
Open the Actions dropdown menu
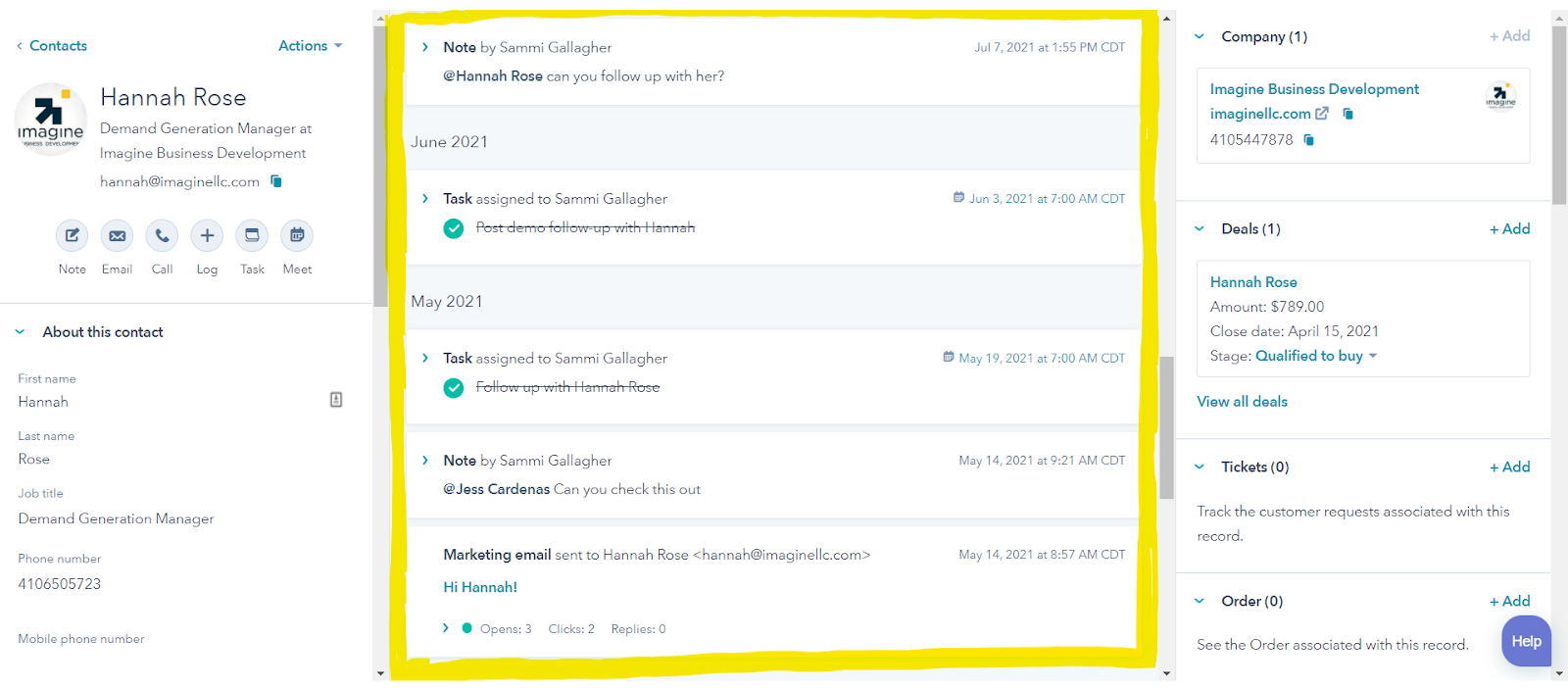click(310, 46)
